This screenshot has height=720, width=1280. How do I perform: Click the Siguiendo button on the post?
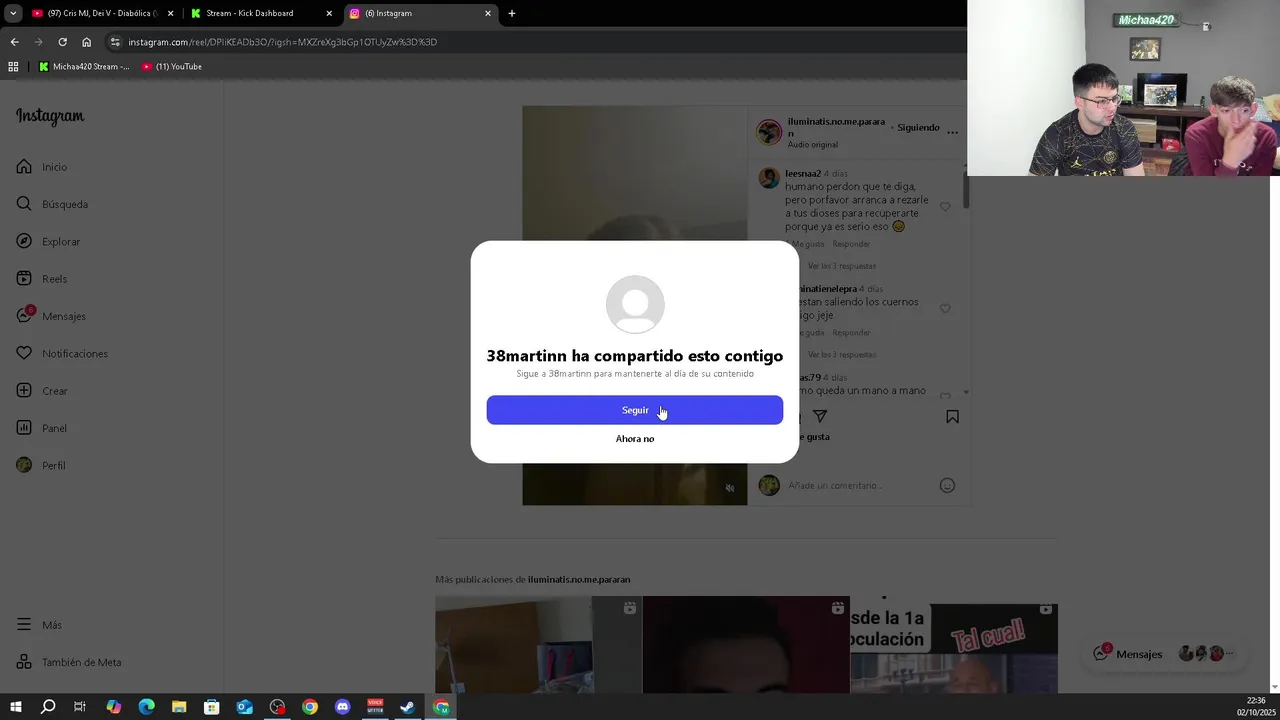tap(918, 128)
